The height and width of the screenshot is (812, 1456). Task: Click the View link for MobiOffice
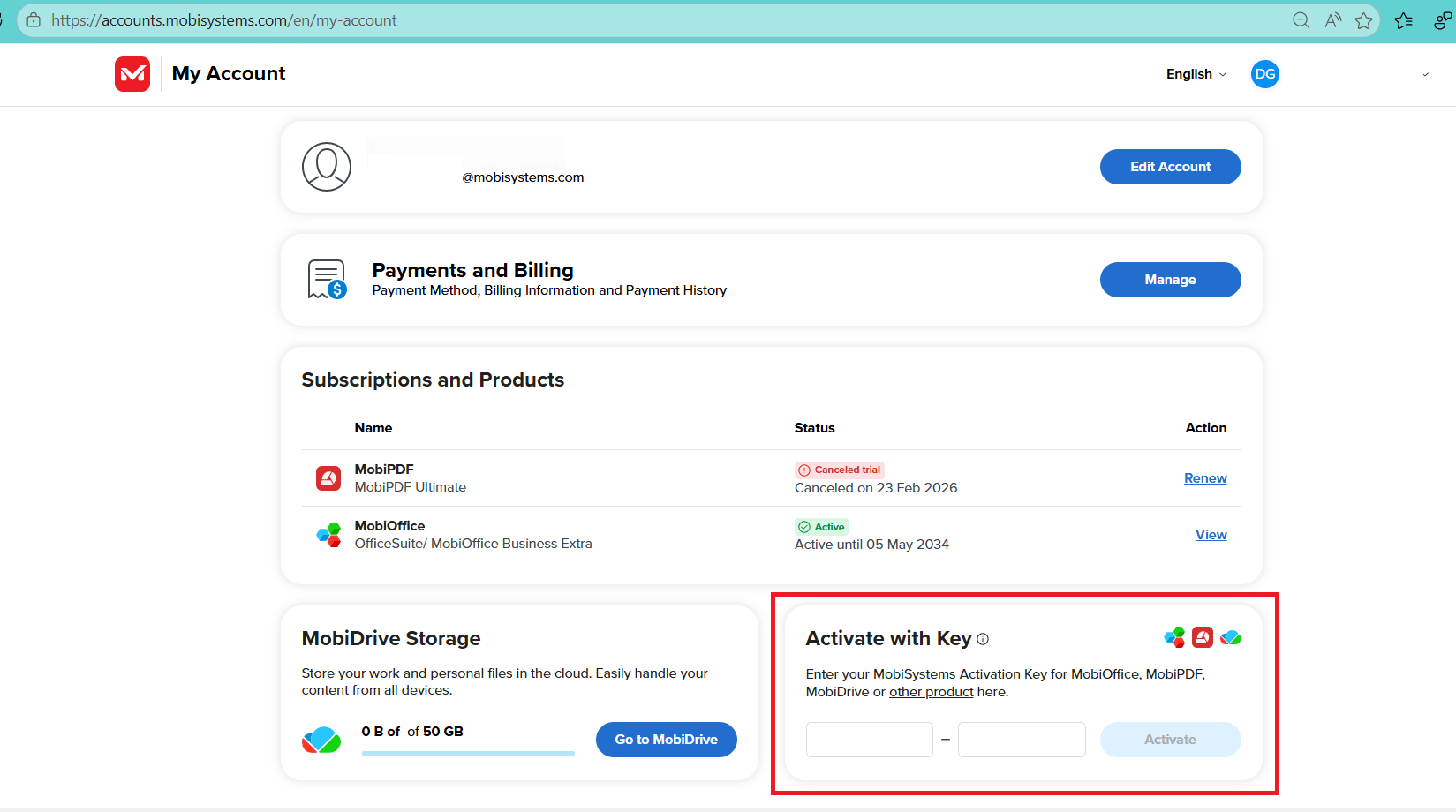[1211, 535]
